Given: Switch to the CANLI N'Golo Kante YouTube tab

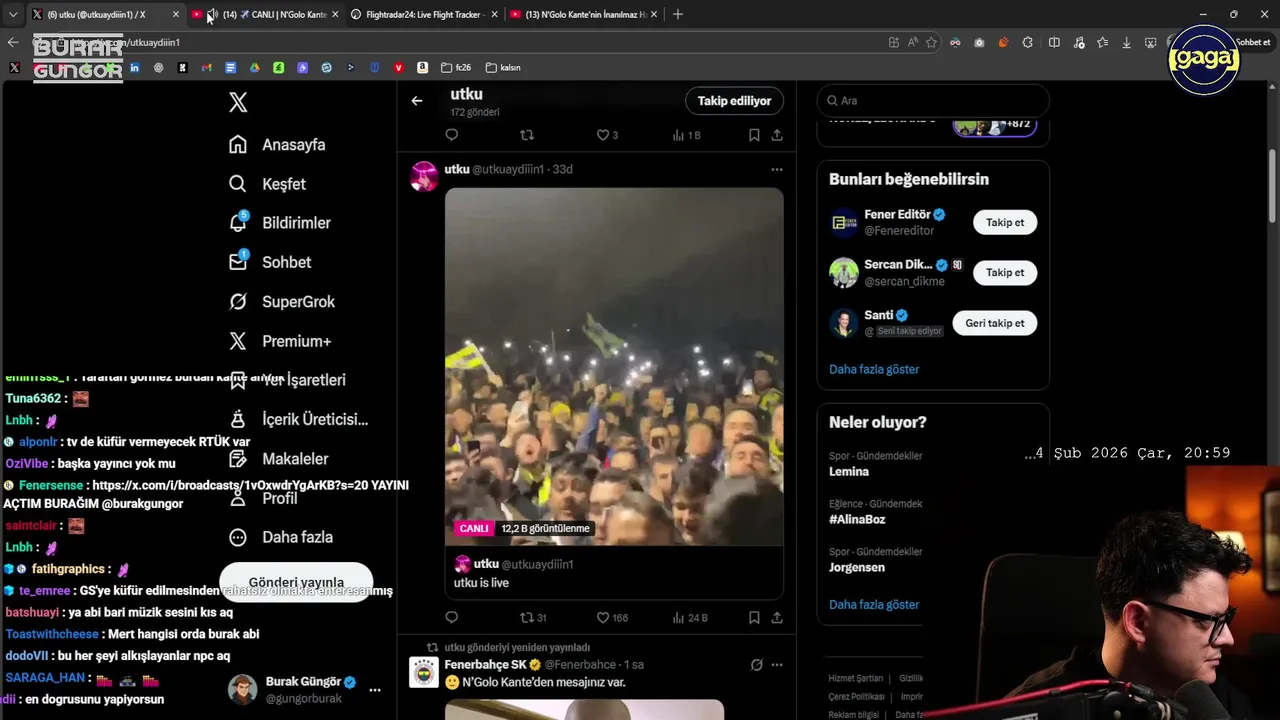Looking at the screenshot, I should pos(266,14).
